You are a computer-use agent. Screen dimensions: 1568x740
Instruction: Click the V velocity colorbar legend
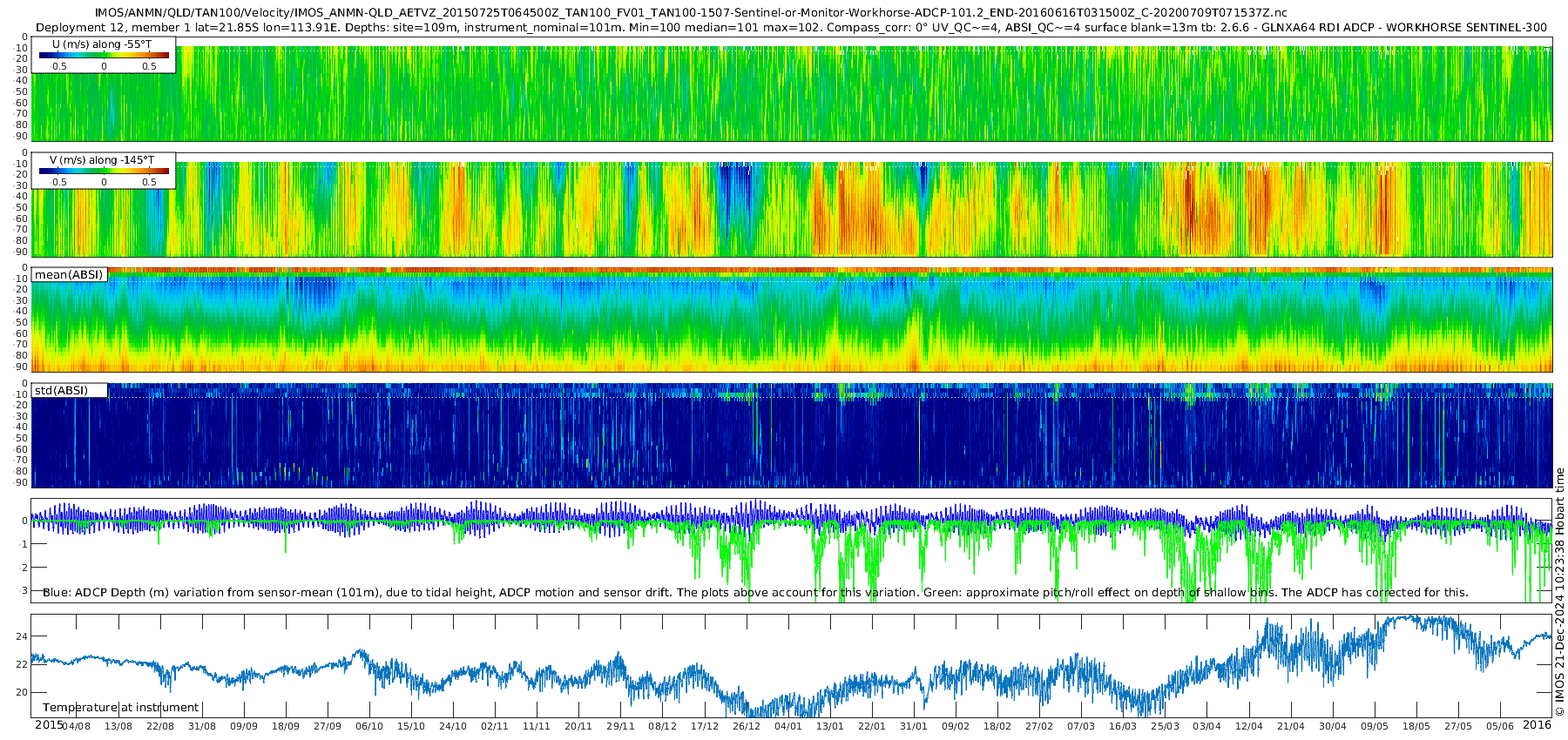coord(104,172)
